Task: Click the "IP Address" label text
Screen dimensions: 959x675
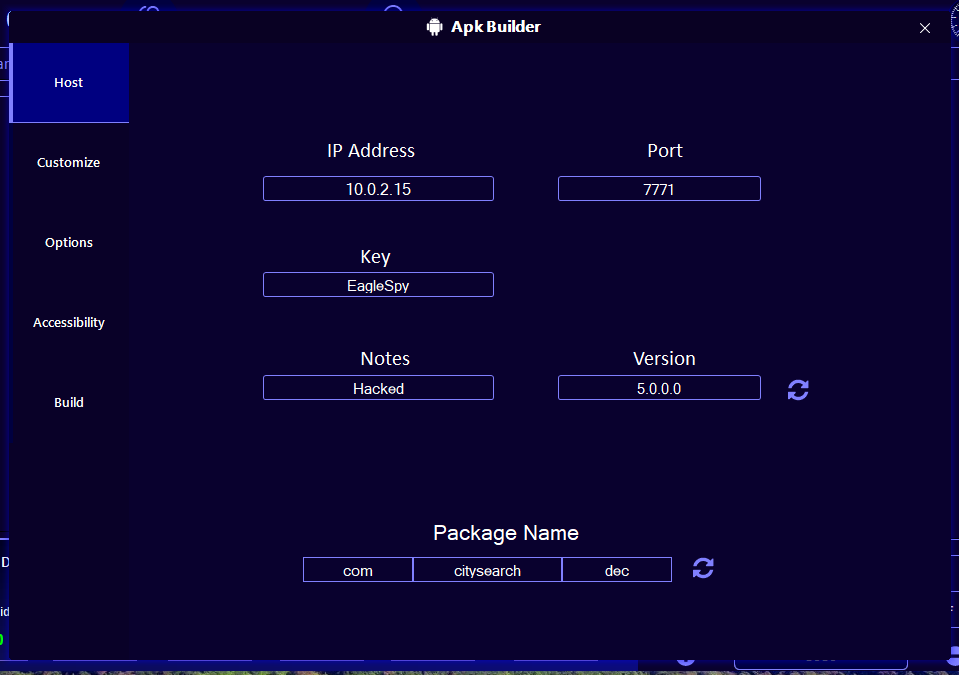Action: pos(371,151)
